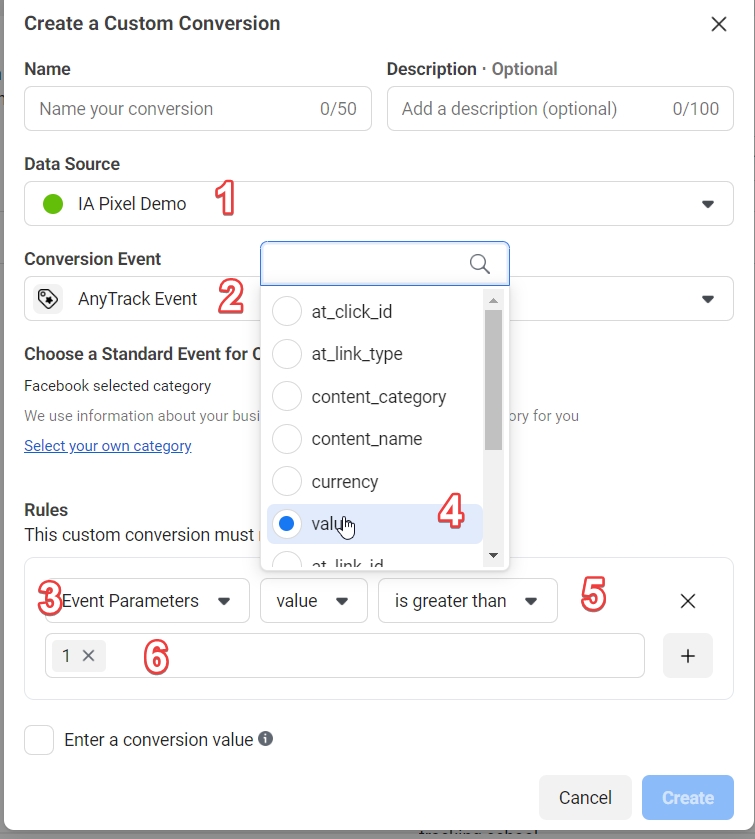
Task: Select the currency radio option
Action: 287,482
